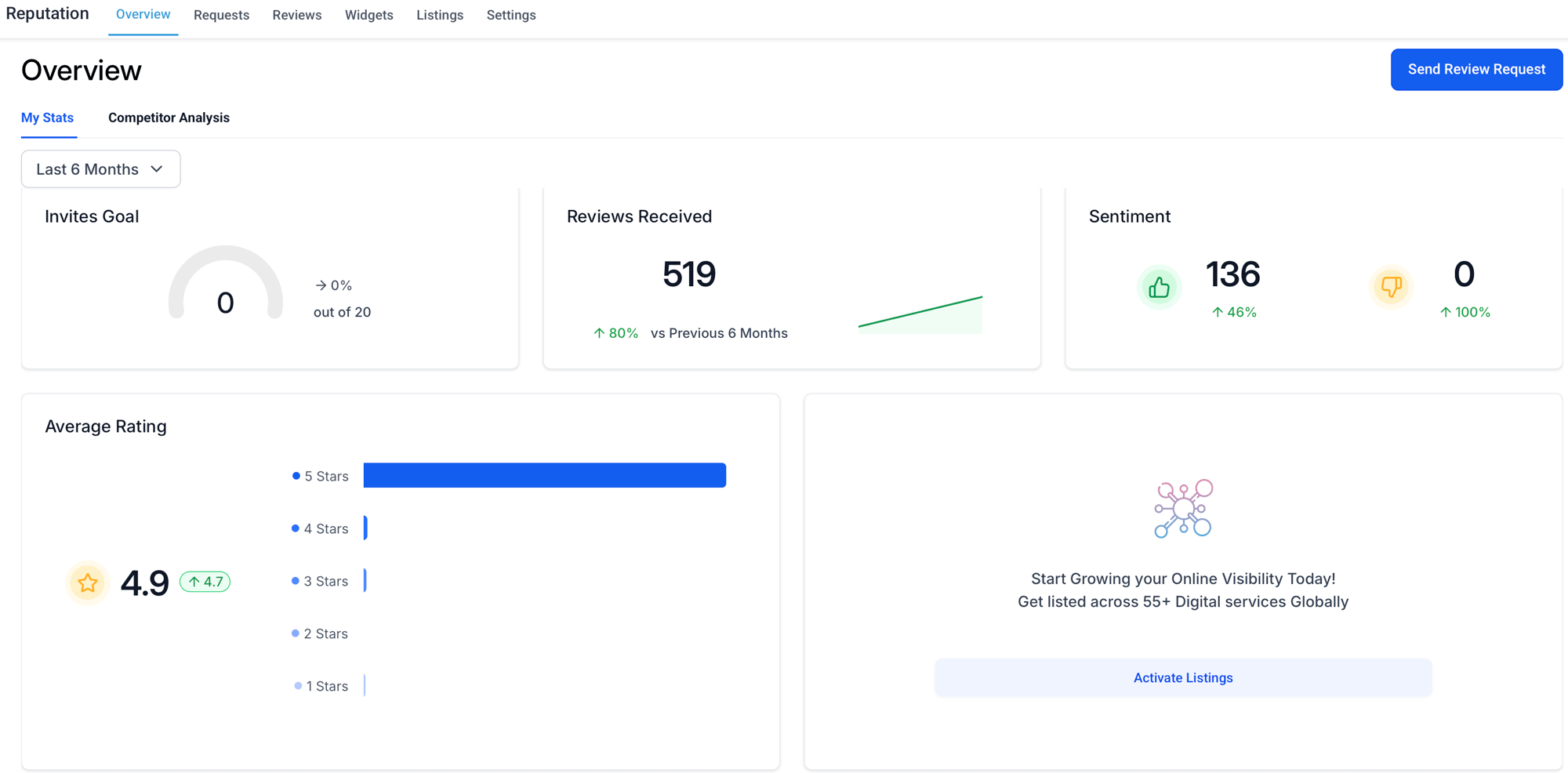Click the green up arrow next to 80%
This screenshot has width=1568, height=773.
[599, 332]
